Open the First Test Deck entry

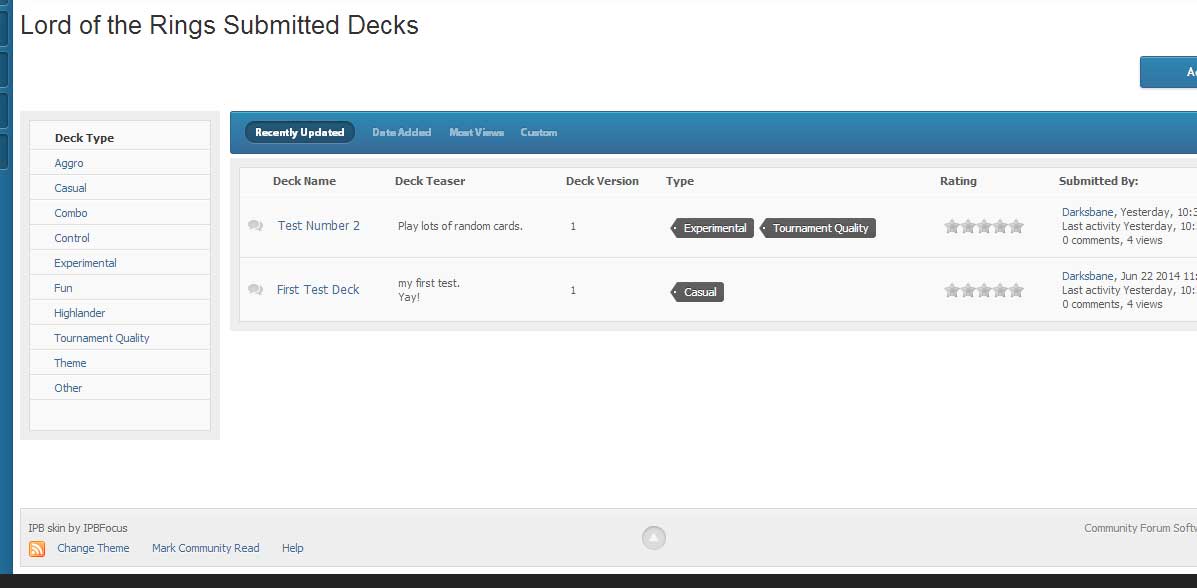coord(318,289)
